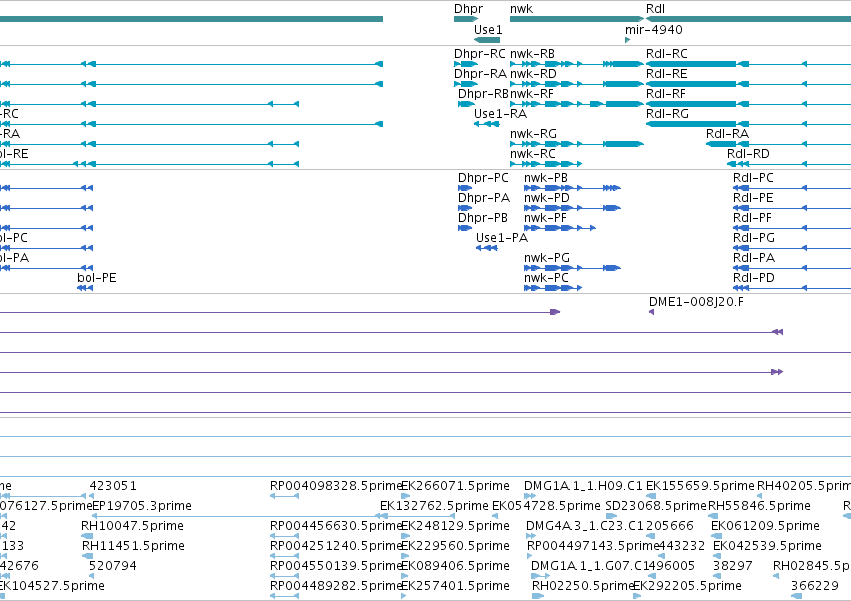The height and width of the screenshot is (601, 851).
Task: Click the nwk-PG protein feature
Action: coord(572,268)
